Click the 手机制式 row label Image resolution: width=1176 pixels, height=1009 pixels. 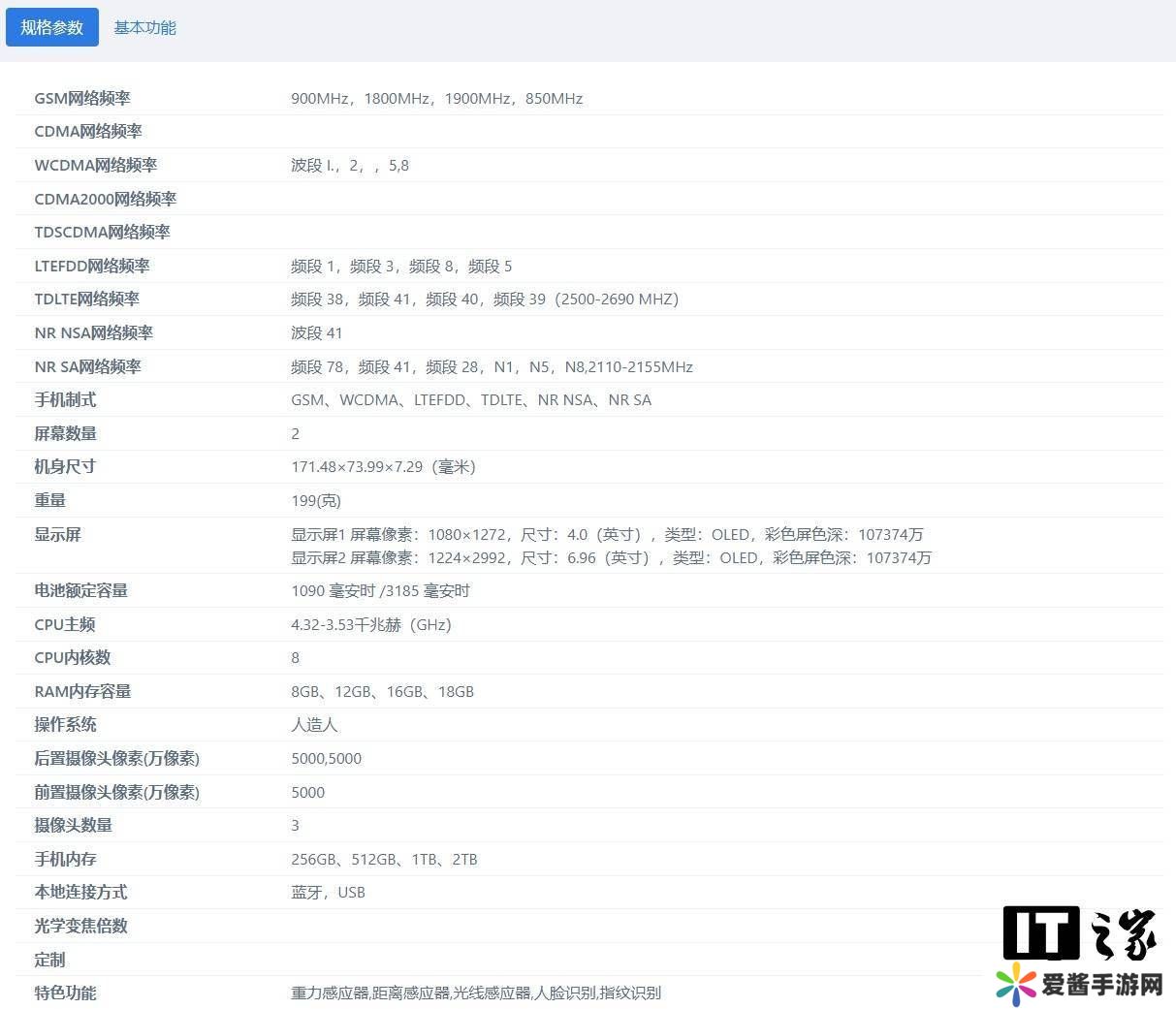point(65,399)
